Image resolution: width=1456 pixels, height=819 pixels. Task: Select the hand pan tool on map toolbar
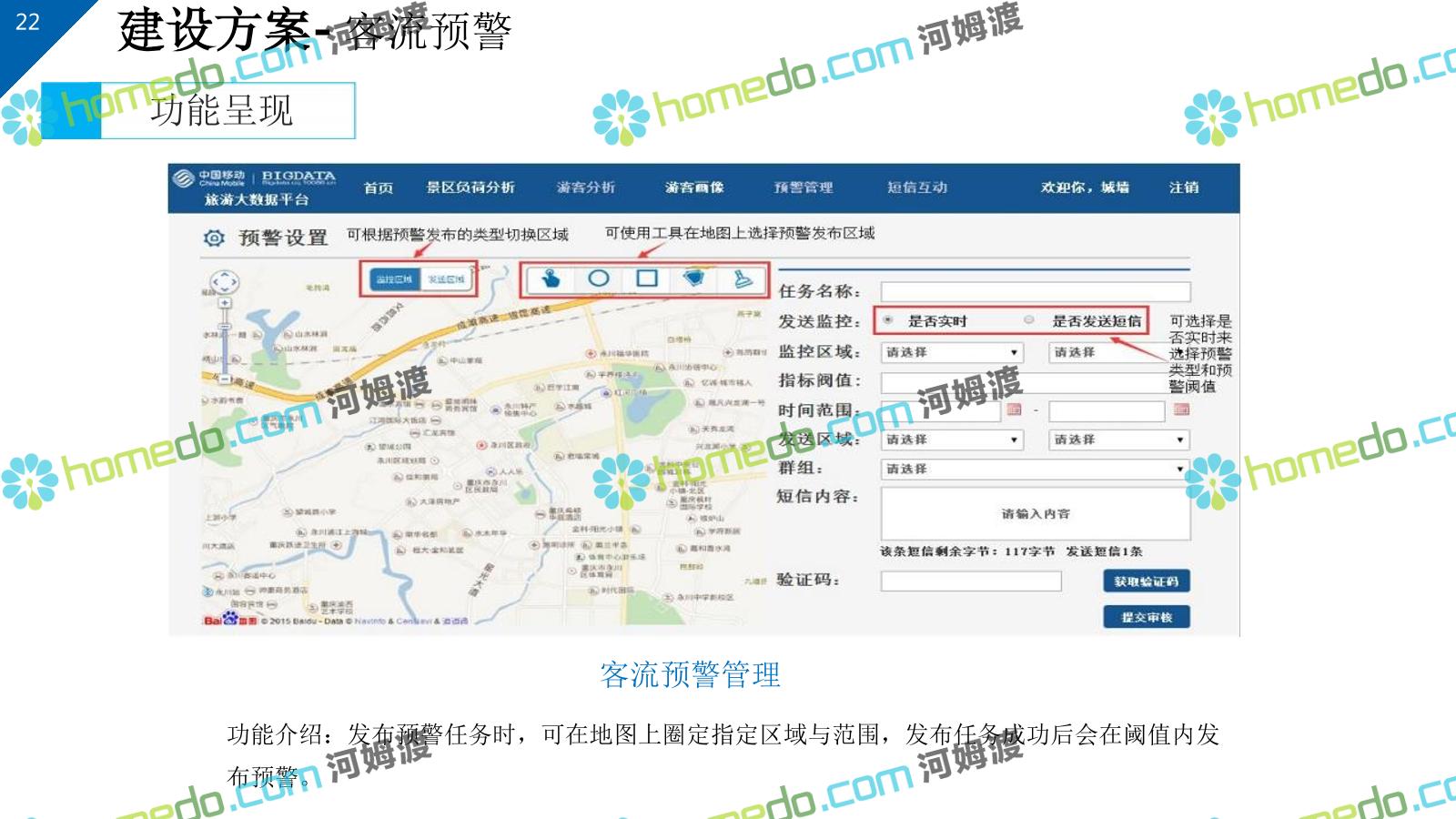550,278
